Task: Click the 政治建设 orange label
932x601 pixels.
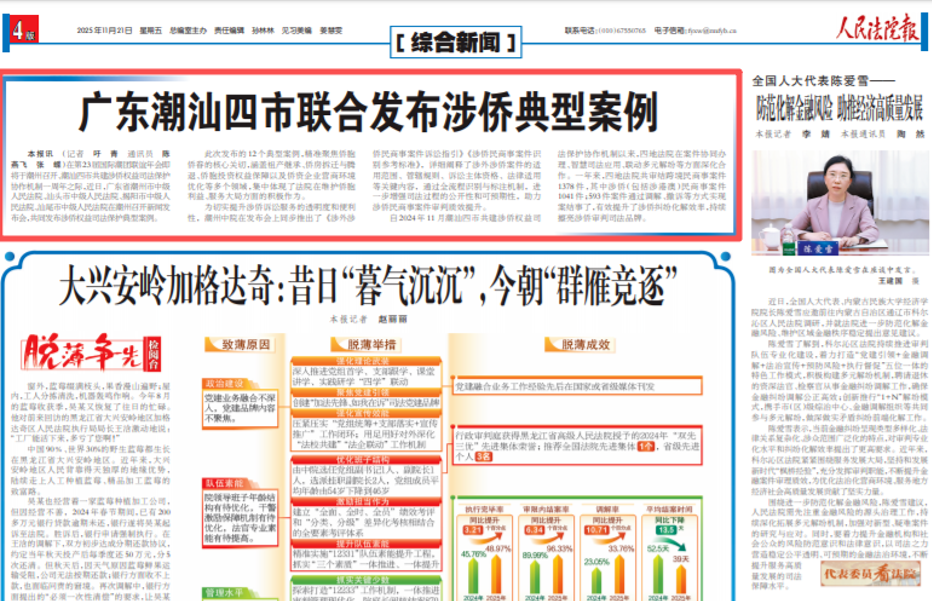Action: tap(224, 383)
